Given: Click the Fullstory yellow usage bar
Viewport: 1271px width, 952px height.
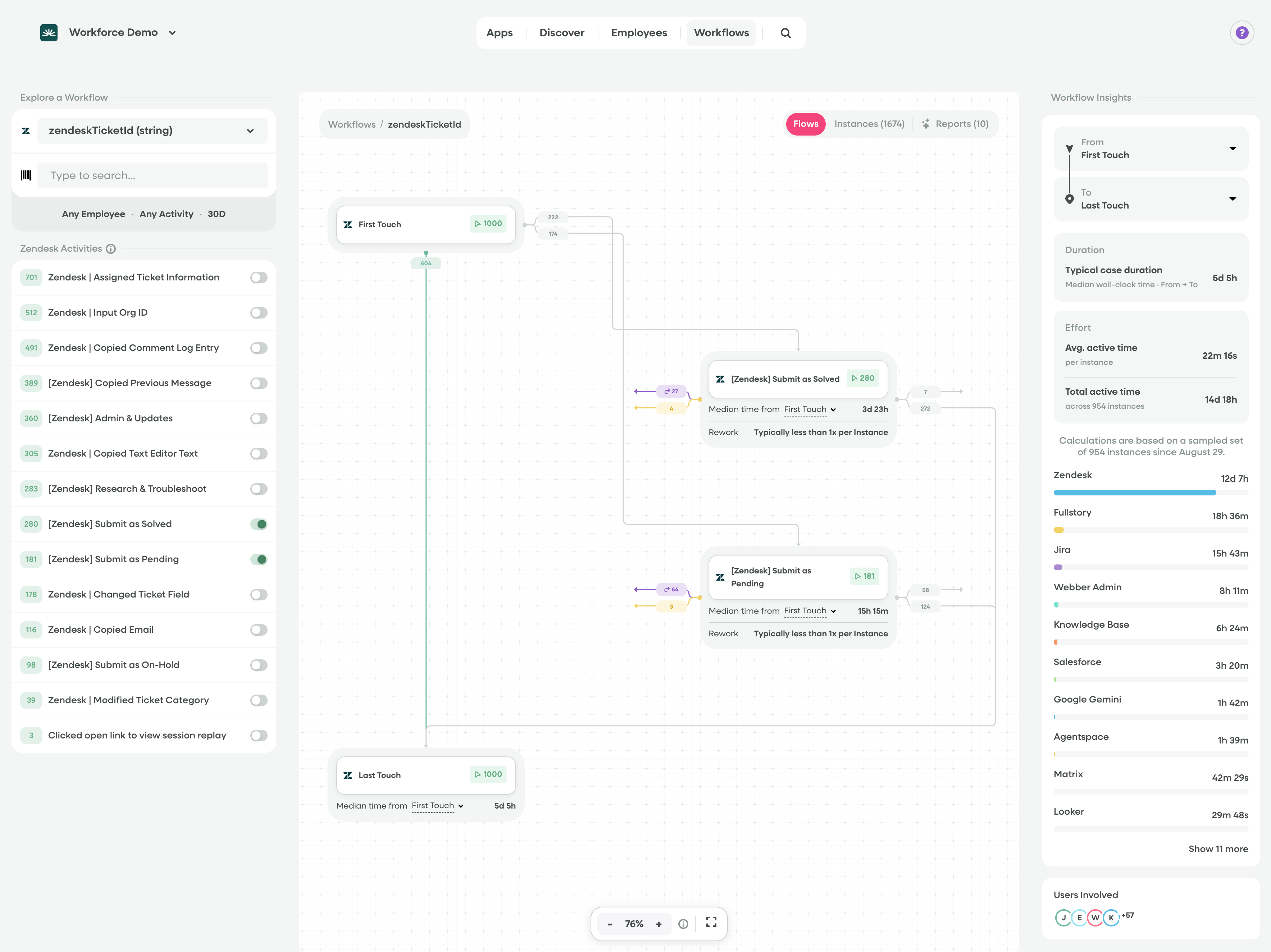Looking at the screenshot, I should 1059,530.
